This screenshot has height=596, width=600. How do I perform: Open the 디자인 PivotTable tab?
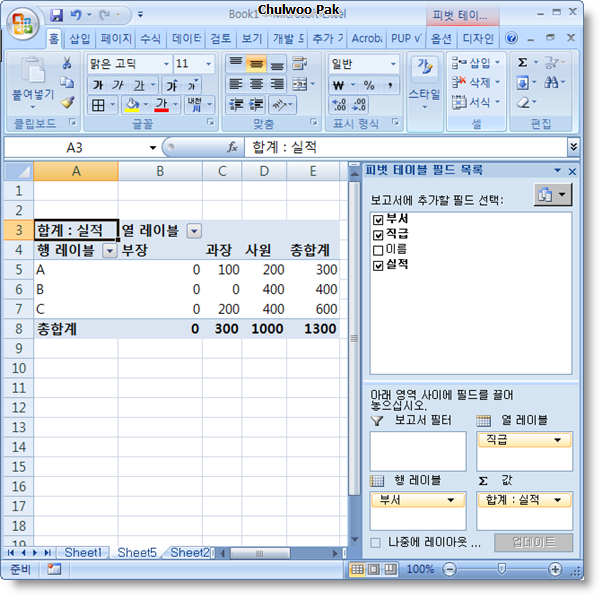[478, 38]
